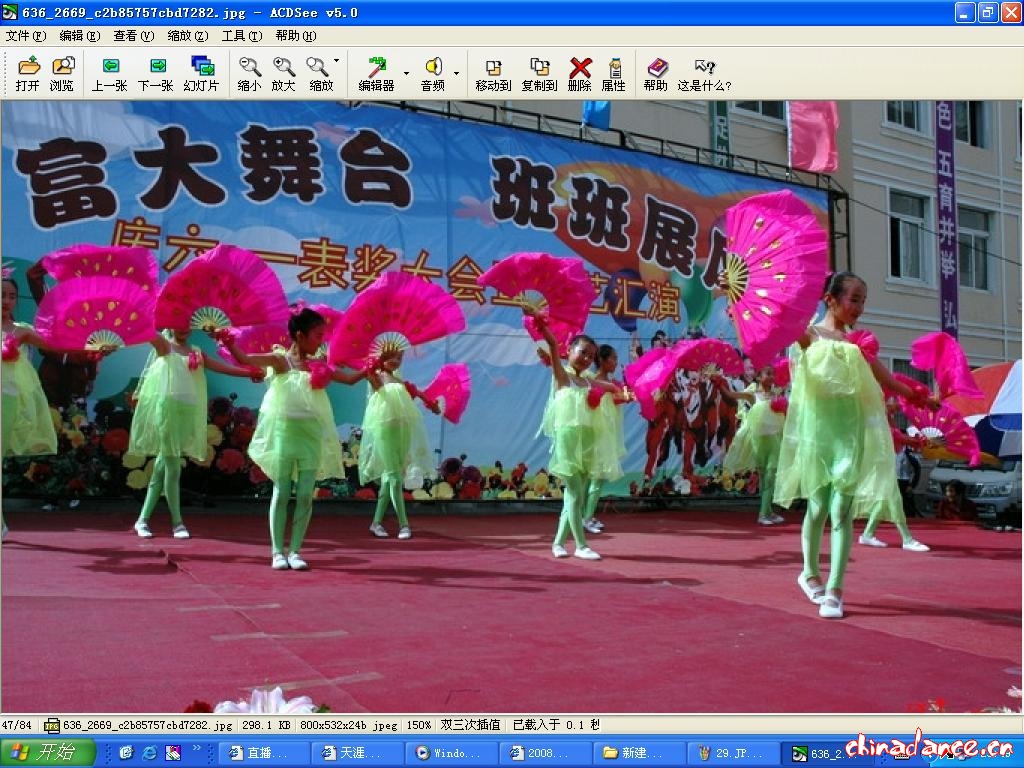Viewport: 1024px width, 768px height.
Task: Open the 浏览 (Browse) view
Action: 62,73
